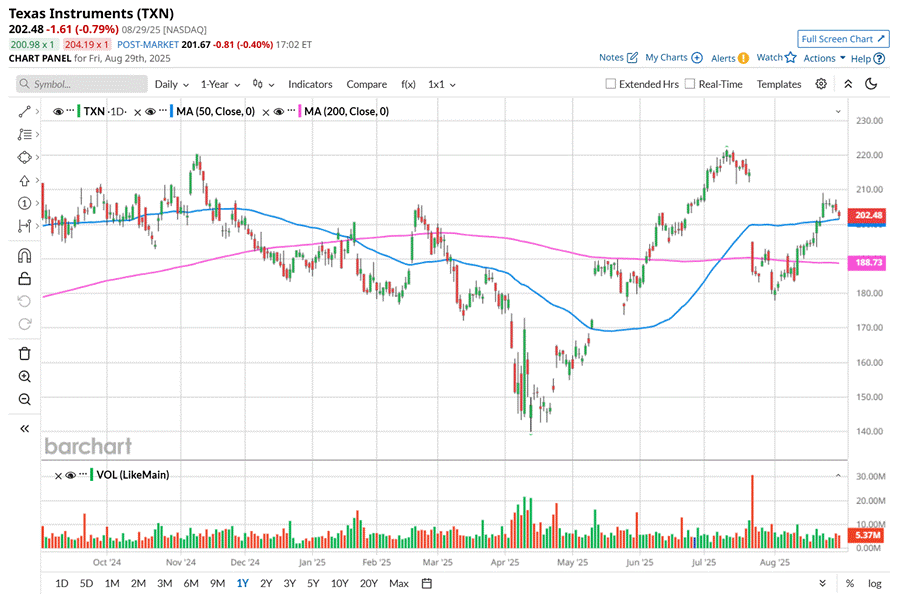Redo the last chart action
Viewport: 902px width, 599px height.
[24, 324]
